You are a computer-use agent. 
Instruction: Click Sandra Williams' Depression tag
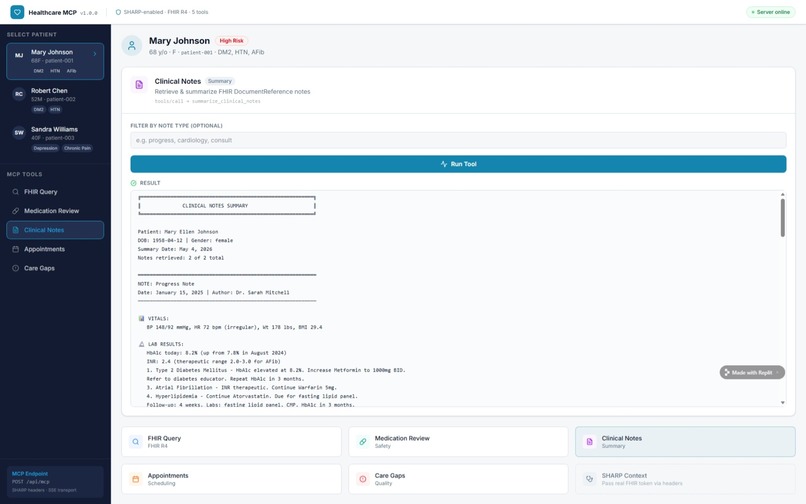click(x=45, y=148)
